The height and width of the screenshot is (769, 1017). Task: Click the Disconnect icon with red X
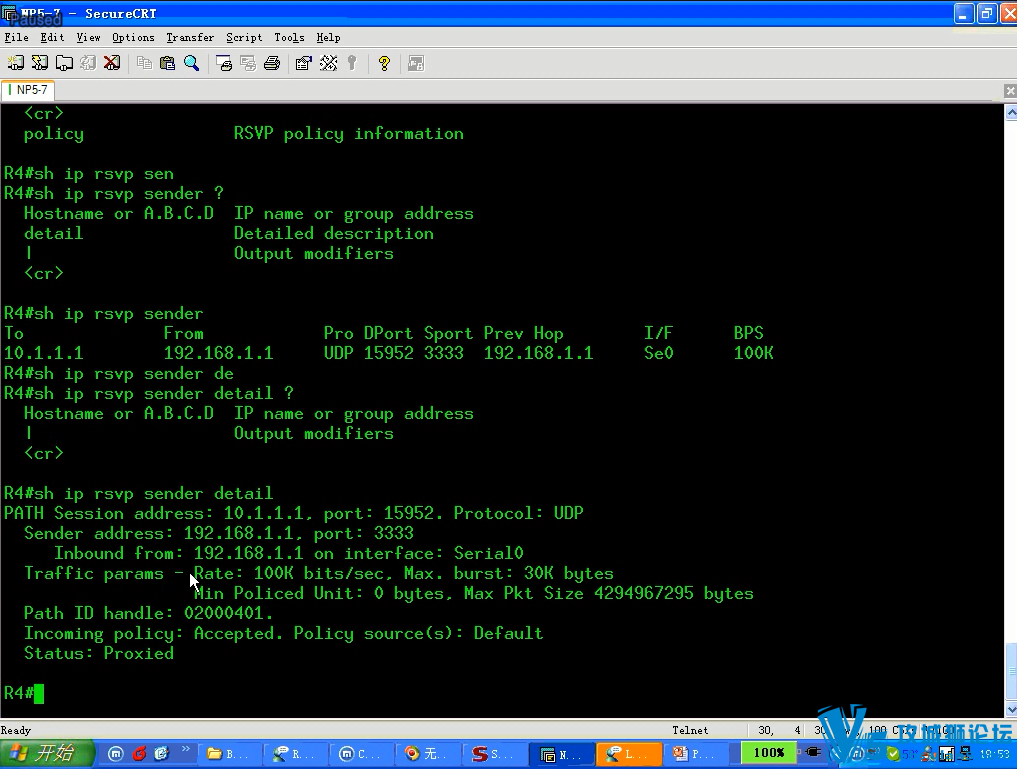click(112, 63)
